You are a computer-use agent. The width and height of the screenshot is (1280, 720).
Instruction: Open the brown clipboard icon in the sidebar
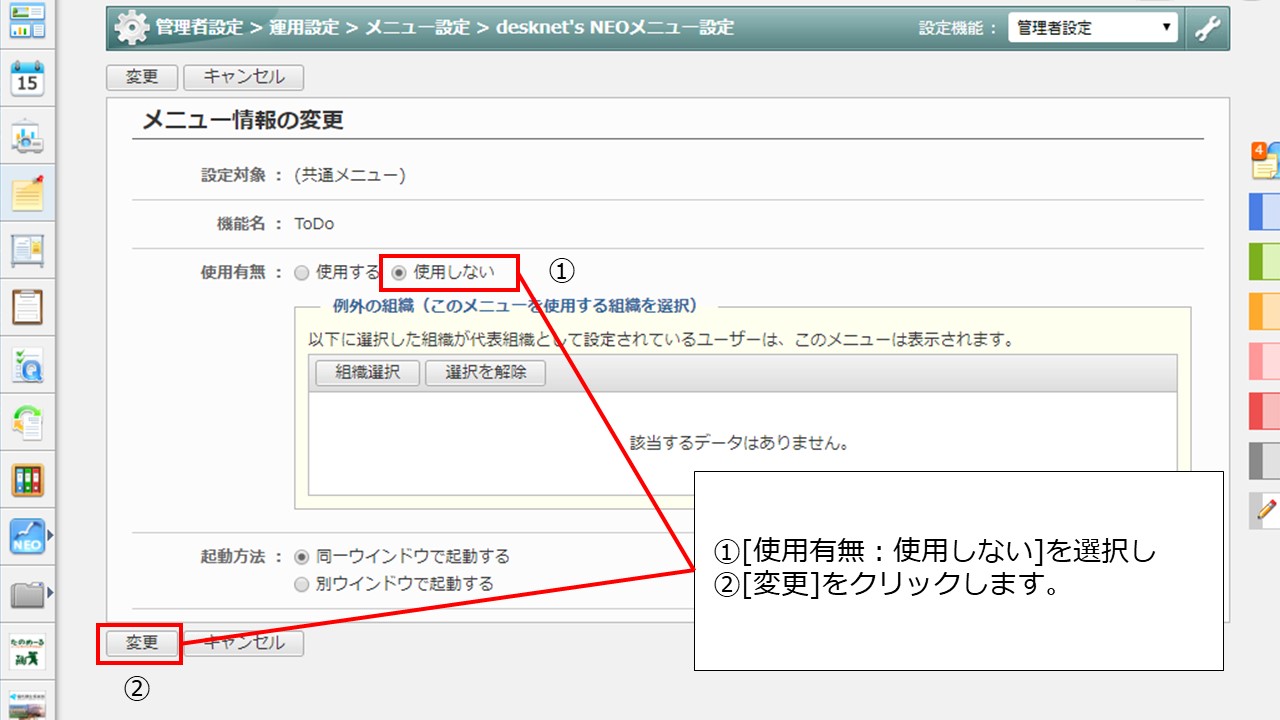[27, 308]
